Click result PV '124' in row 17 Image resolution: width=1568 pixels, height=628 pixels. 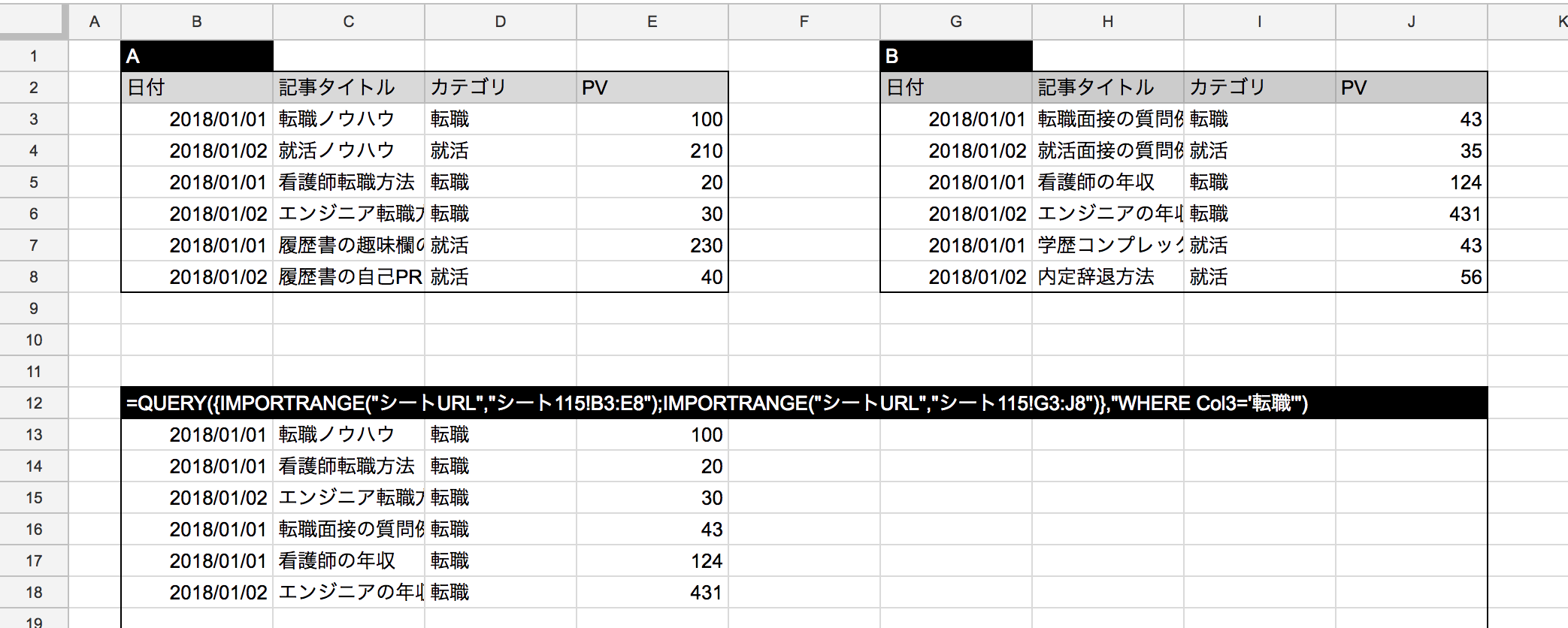coord(652,561)
